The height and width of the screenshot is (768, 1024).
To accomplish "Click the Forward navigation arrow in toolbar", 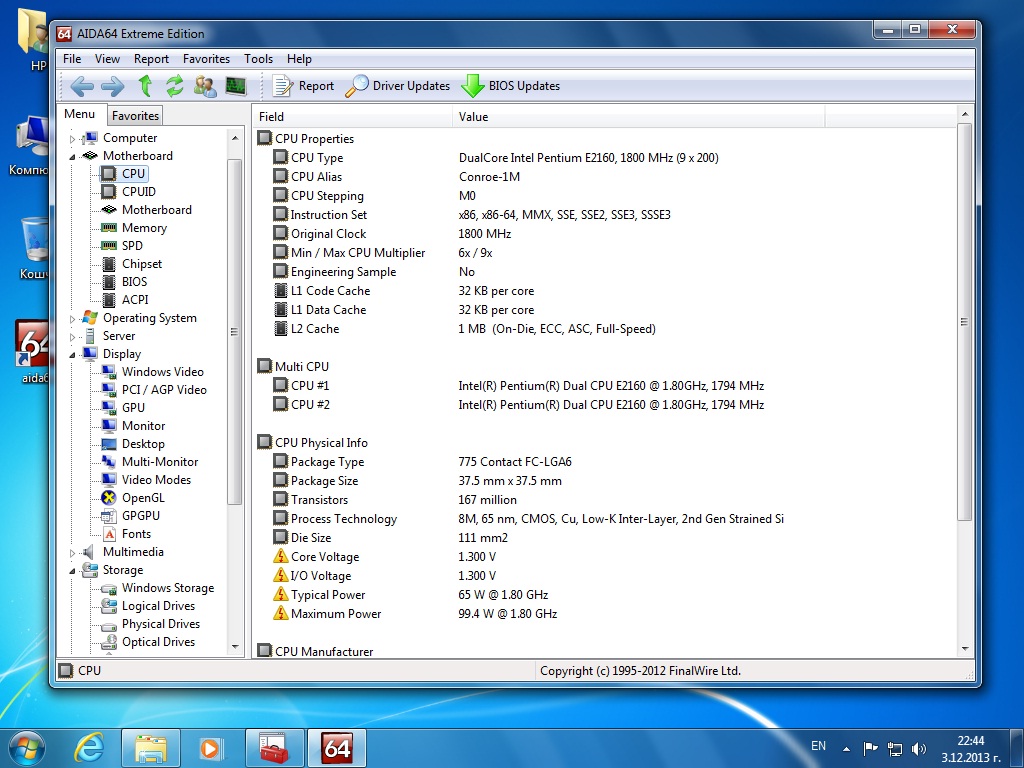I will click(112, 86).
